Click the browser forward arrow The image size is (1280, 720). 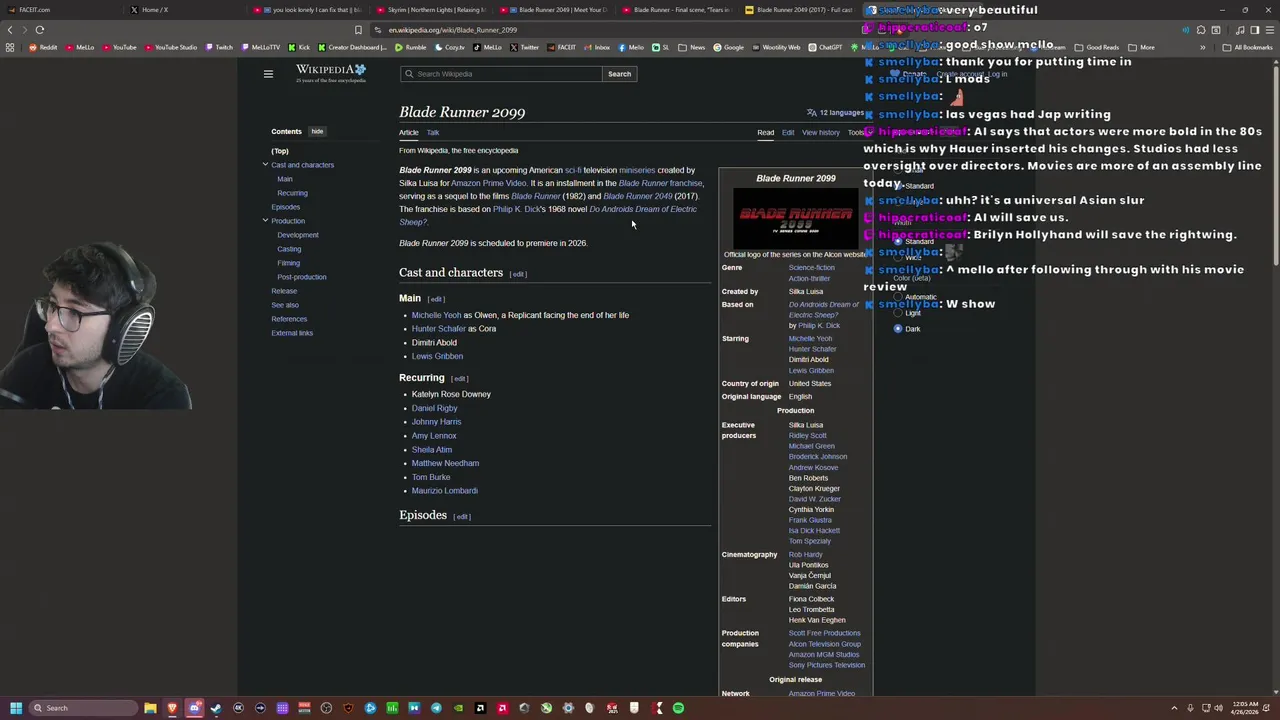pos(24,30)
